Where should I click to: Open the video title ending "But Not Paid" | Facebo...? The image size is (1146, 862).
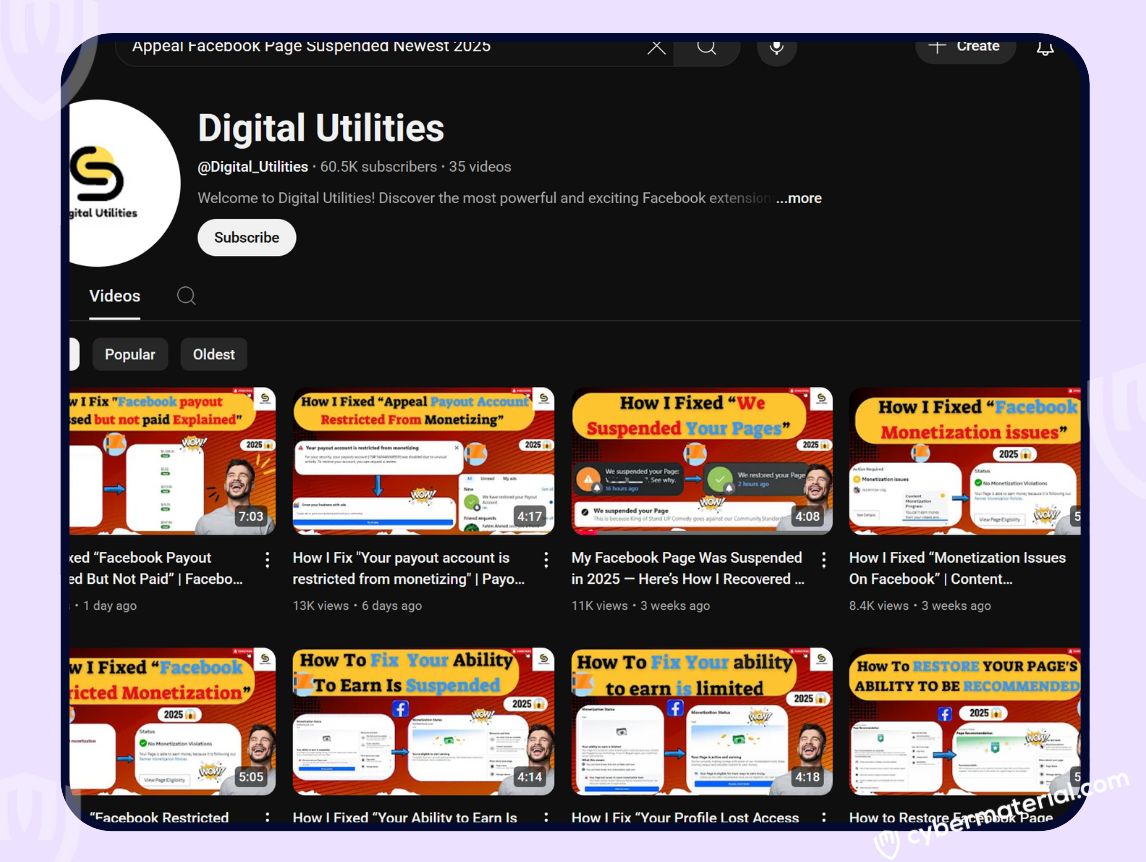(156, 568)
